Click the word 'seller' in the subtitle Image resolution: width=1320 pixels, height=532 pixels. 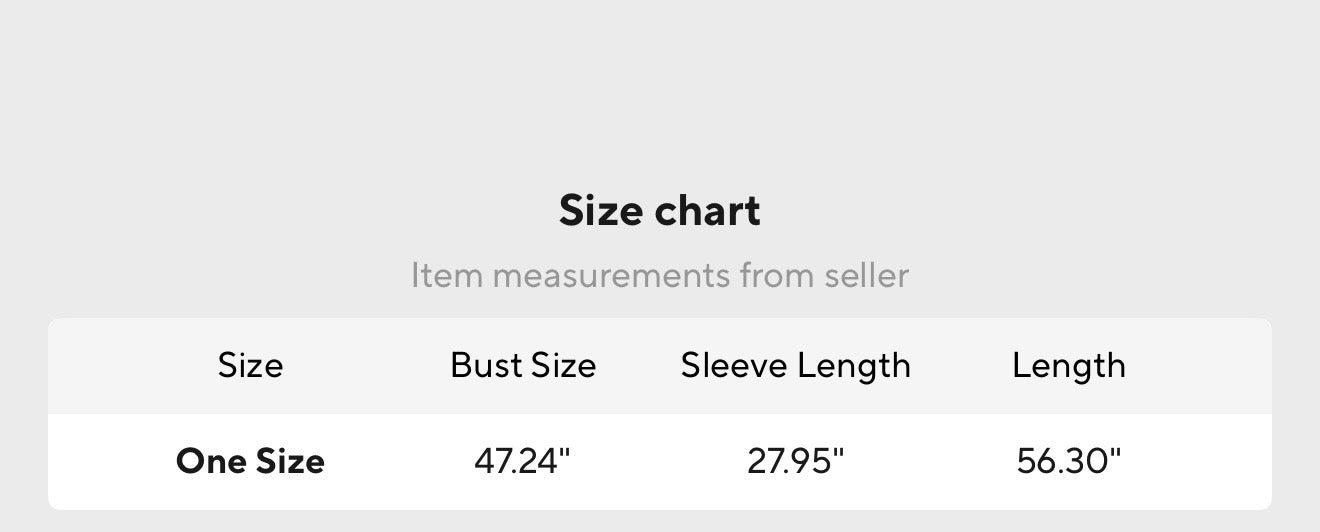(866, 274)
